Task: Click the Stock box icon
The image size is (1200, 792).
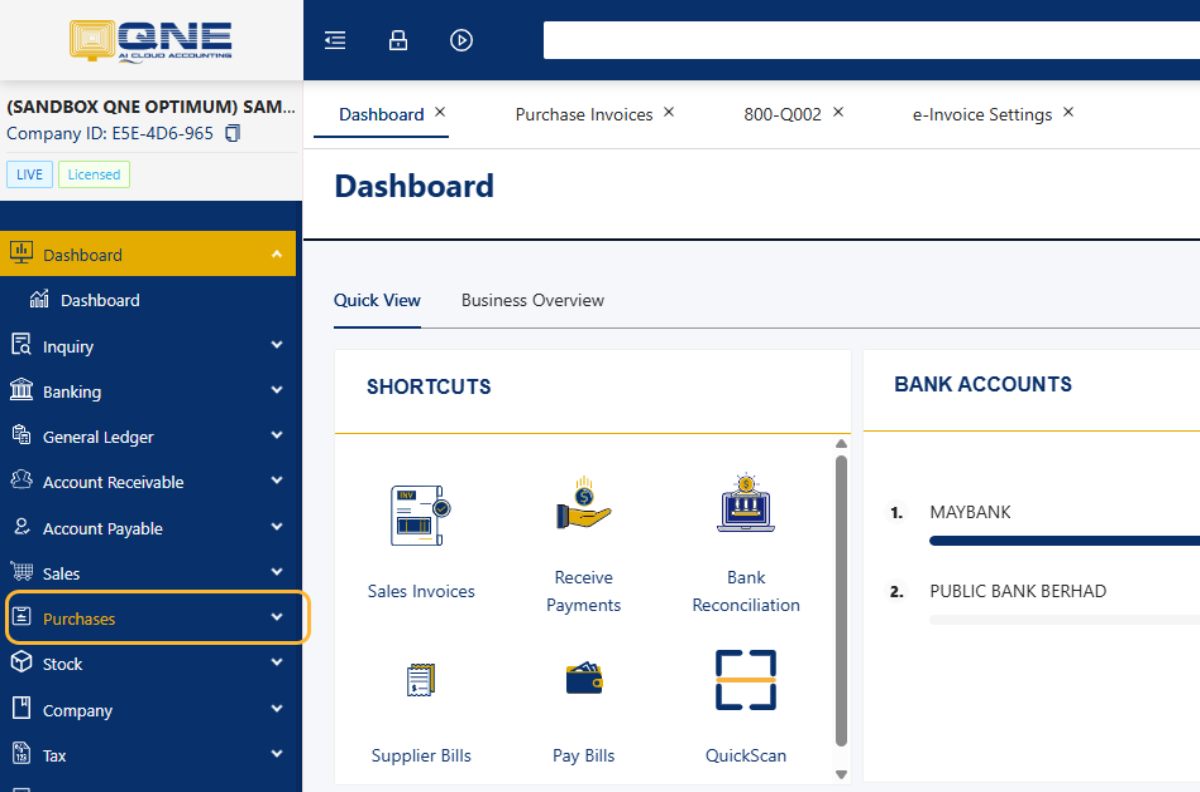Action: pyautogui.click(x=21, y=662)
